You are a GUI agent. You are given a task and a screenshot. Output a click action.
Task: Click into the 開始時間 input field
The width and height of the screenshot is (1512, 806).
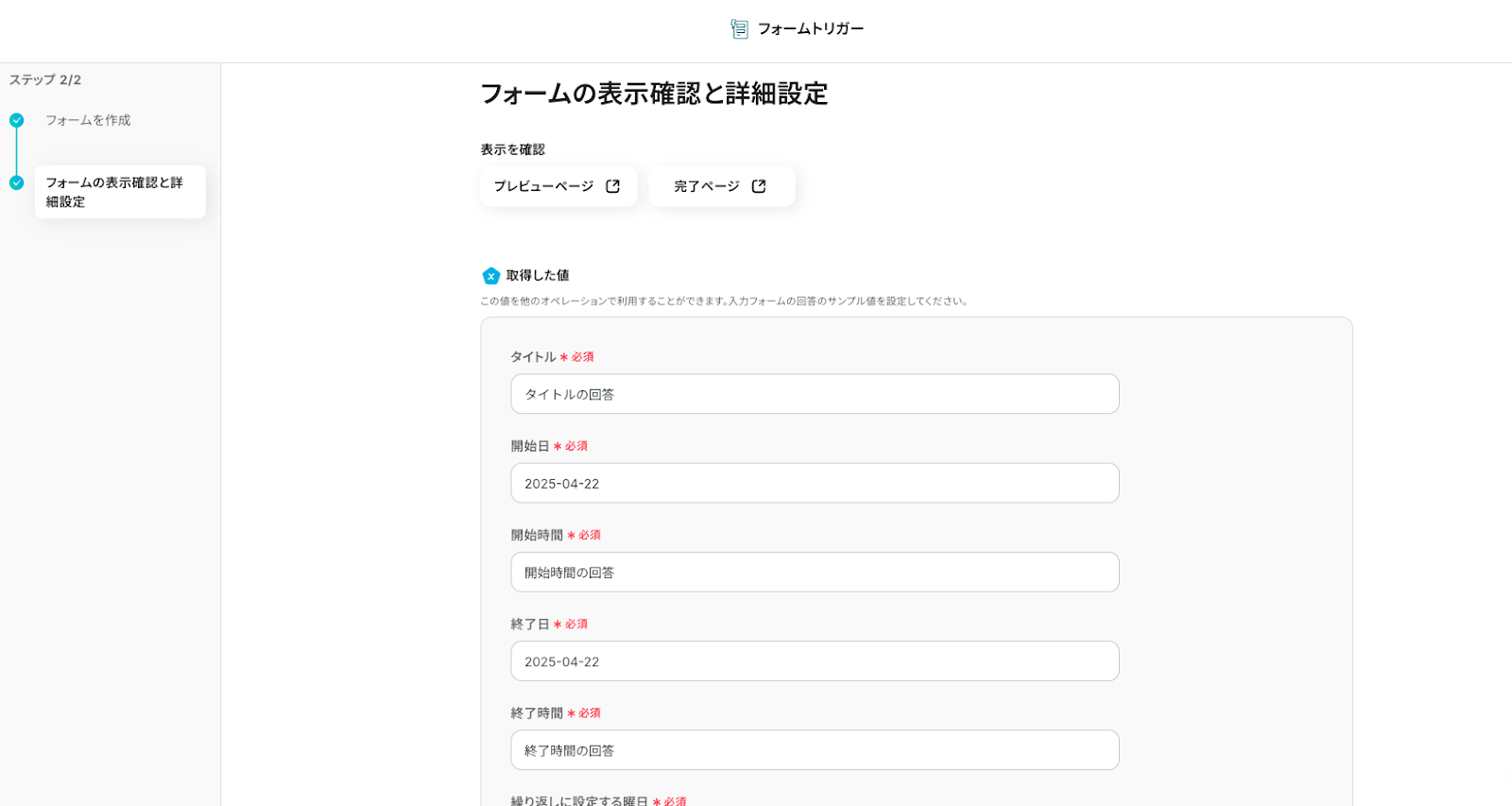tap(815, 573)
